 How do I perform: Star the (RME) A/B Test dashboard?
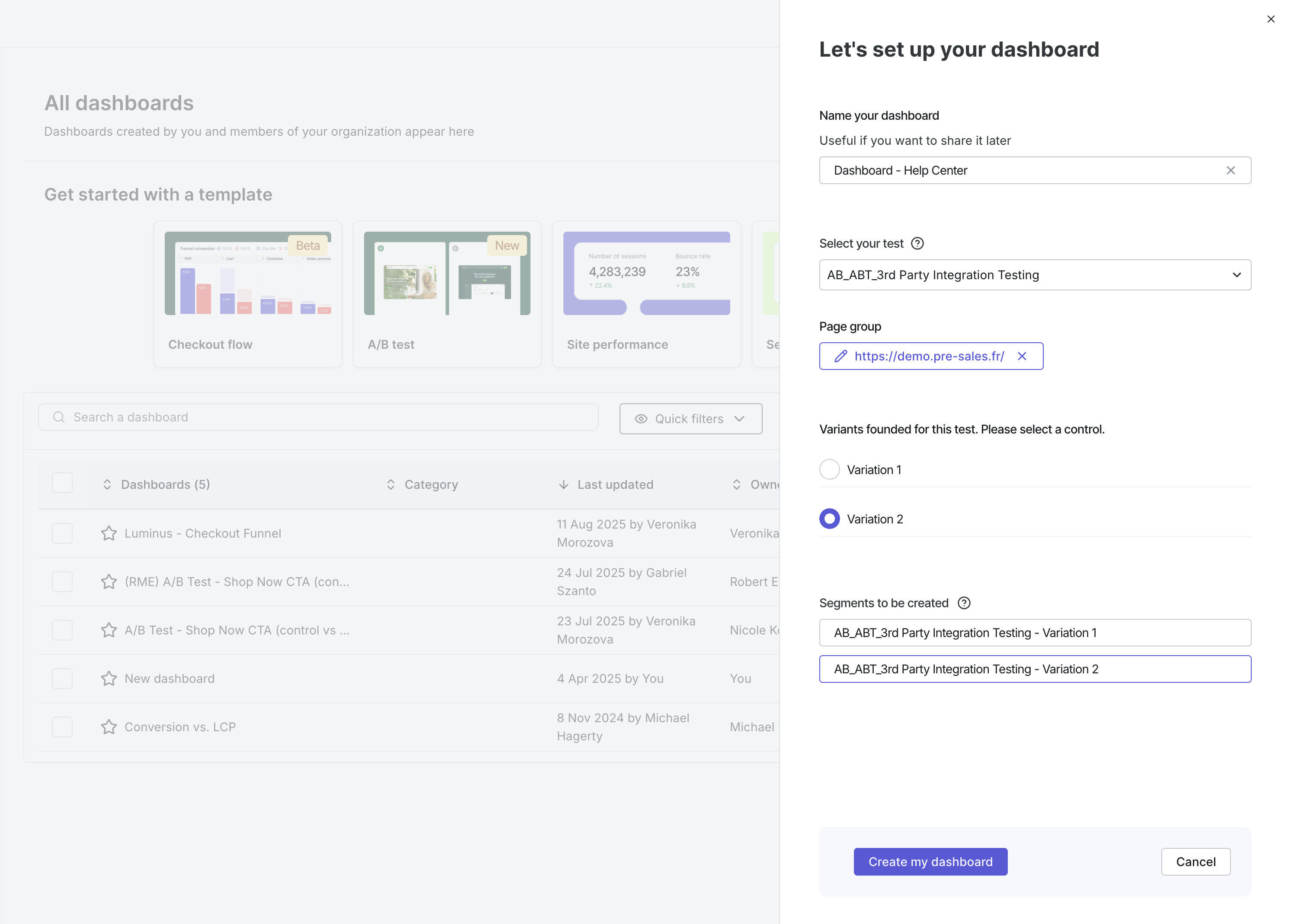[109, 582]
